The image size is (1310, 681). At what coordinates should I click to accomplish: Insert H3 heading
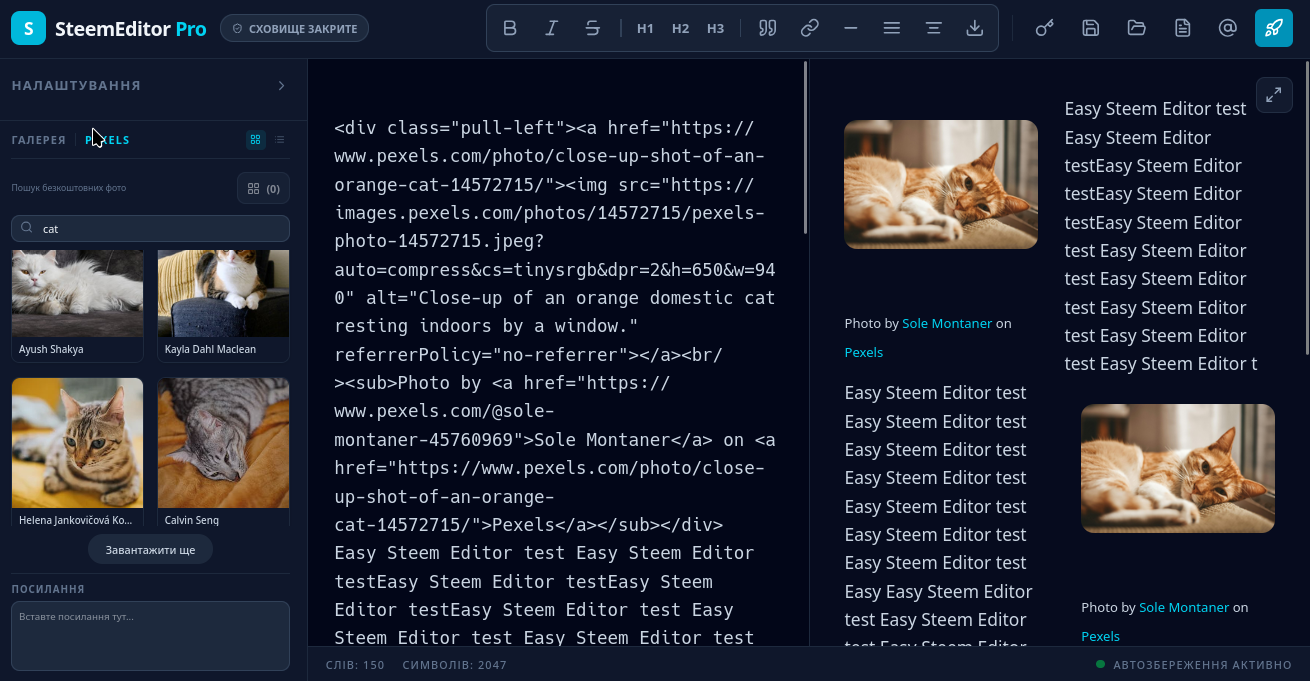click(715, 28)
